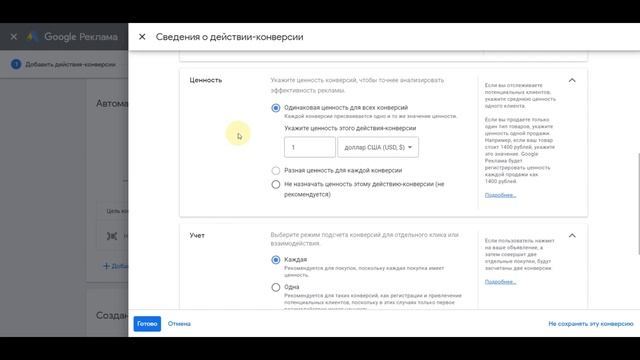Select 'Одинаковая ценность для всех конверсий' radio
Screen dimensions: 640x360
tap(276, 108)
